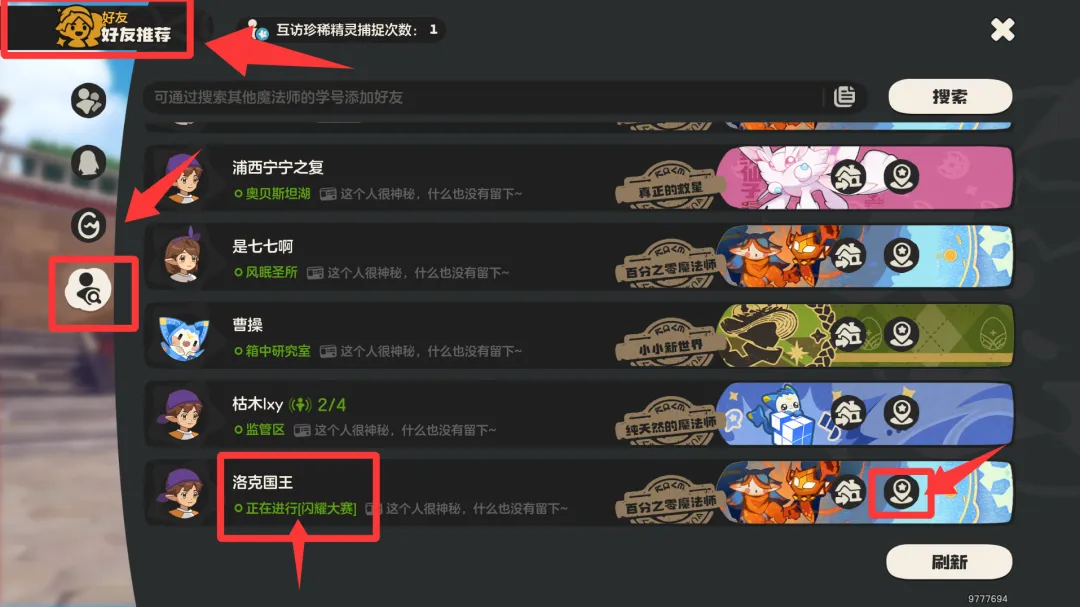The image size is (1080, 607).
Task: Open home icon on 枯木lxy row
Action: [849, 413]
